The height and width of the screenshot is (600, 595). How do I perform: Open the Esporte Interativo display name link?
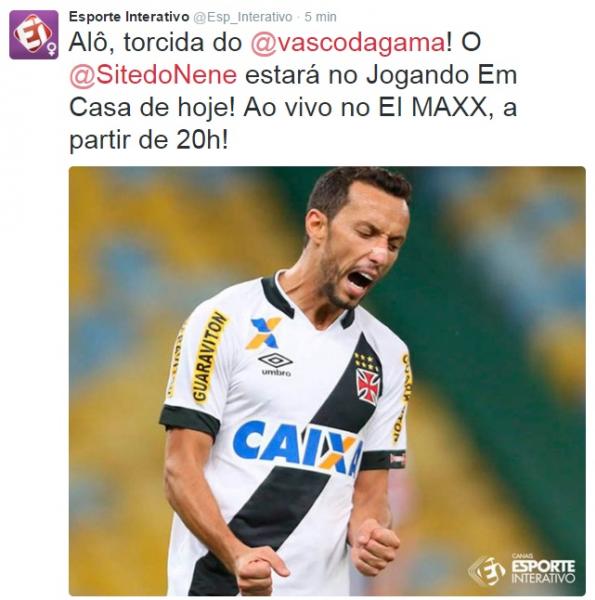tap(129, 17)
